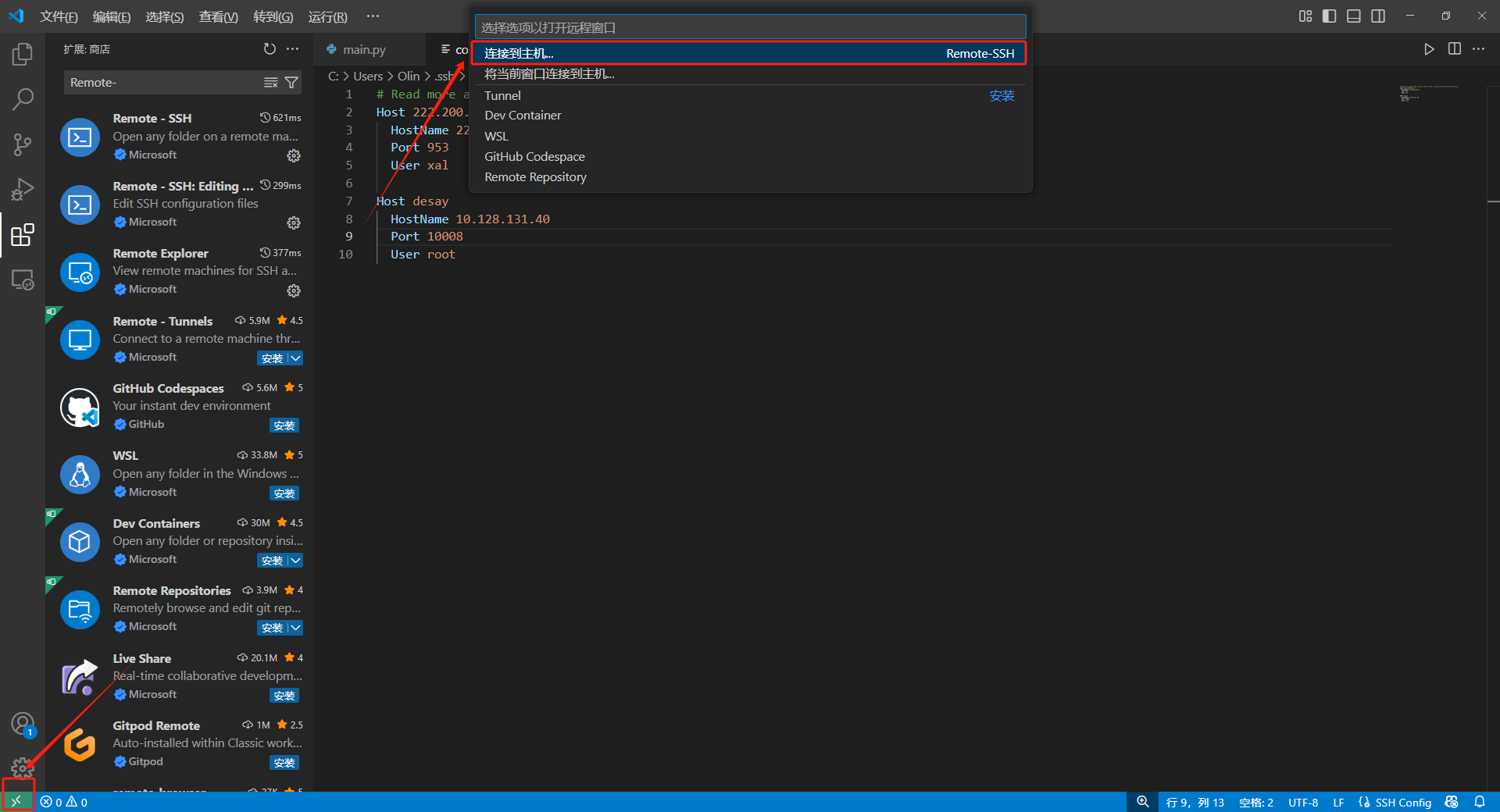
Task: Install the Remote Repositories extension
Action: pyautogui.click(x=273, y=628)
